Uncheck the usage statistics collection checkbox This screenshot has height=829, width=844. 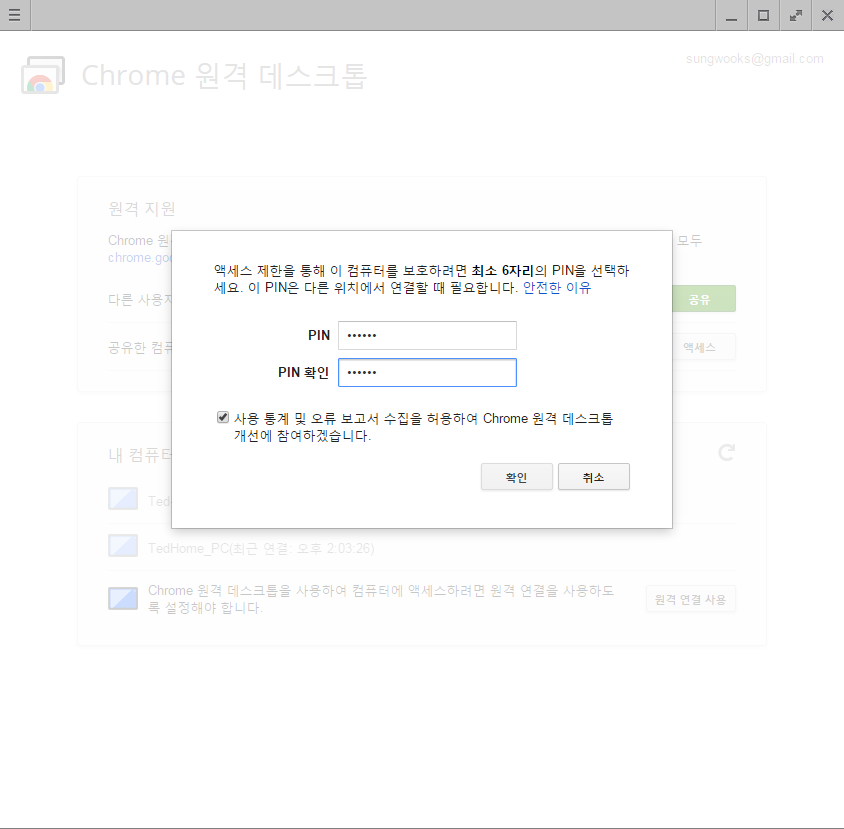[223, 418]
